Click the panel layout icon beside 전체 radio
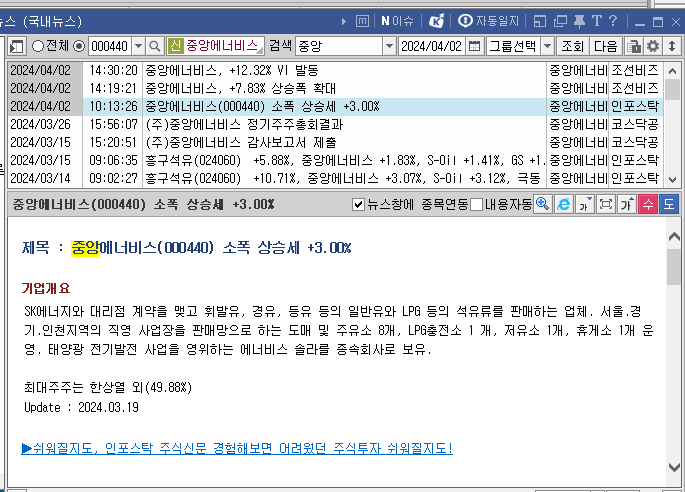This screenshot has height=492, width=685. pyautogui.click(x=17, y=46)
